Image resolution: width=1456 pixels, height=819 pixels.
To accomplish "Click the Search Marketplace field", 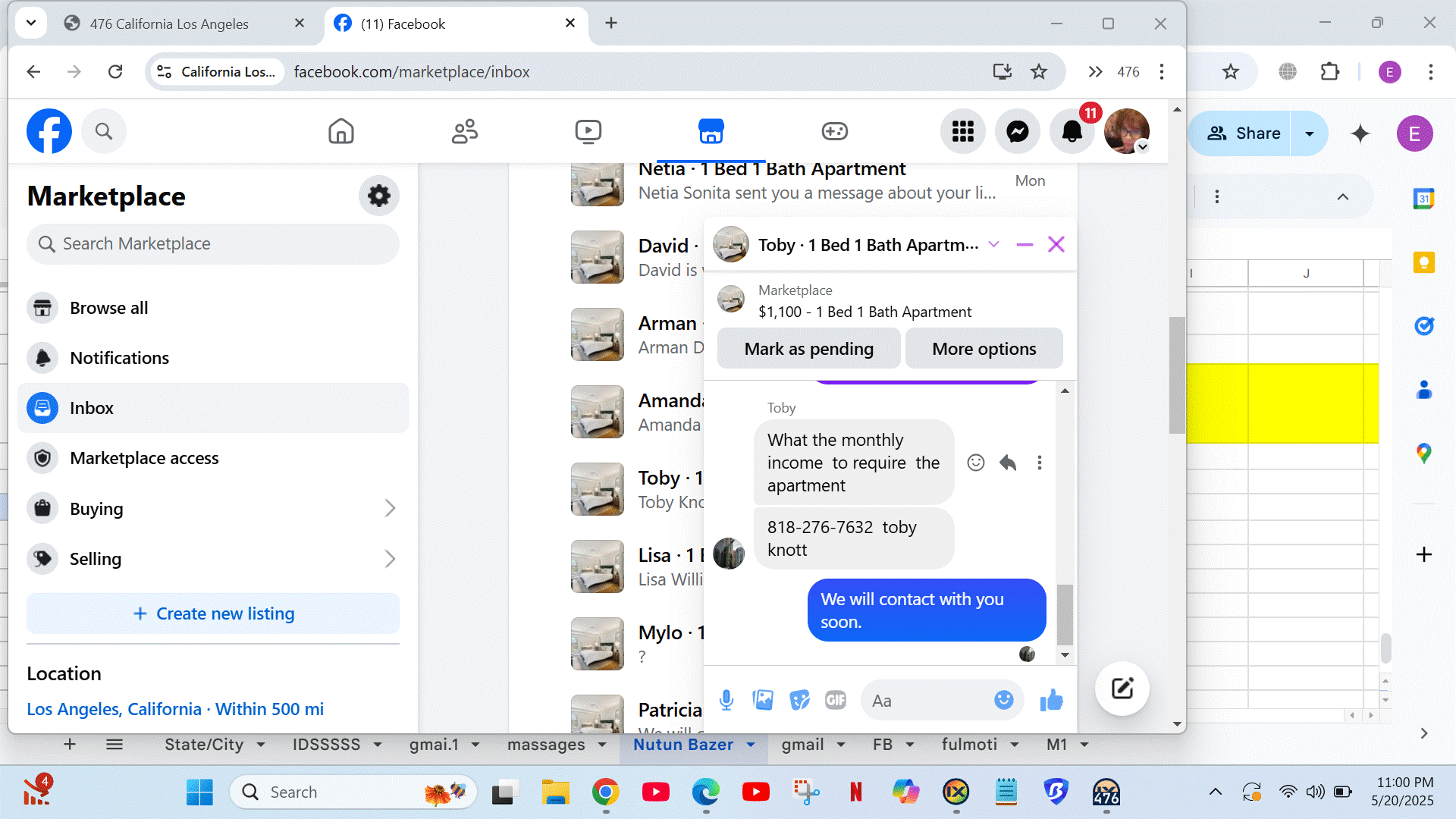I will pyautogui.click(x=212, y=244).
